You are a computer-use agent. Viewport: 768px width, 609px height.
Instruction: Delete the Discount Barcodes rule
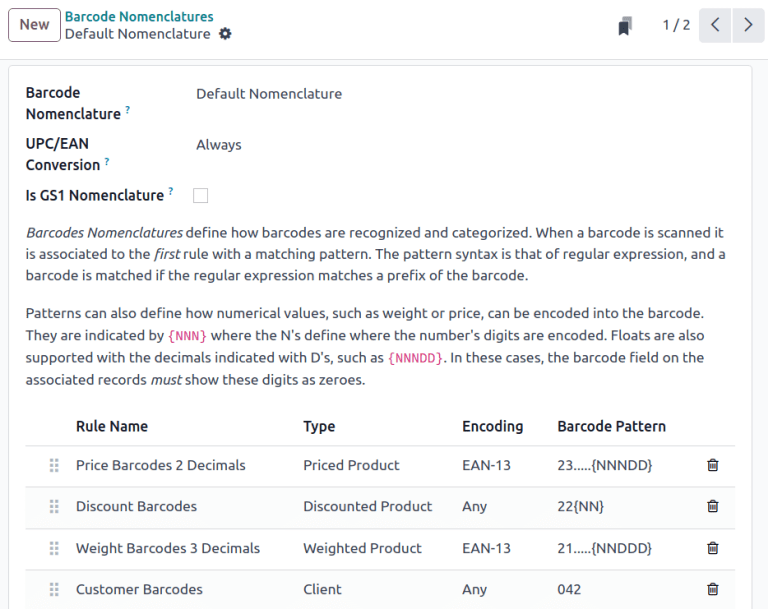coord(712,506)
